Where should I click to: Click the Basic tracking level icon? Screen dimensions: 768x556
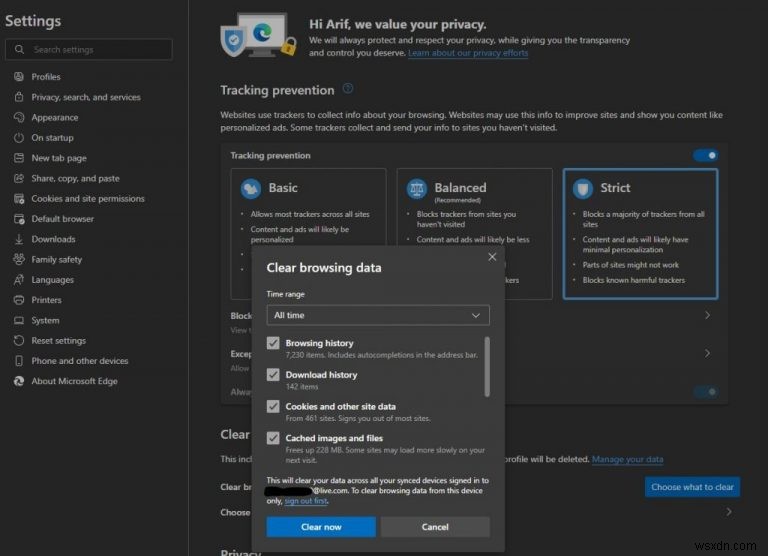coord(251,189)
